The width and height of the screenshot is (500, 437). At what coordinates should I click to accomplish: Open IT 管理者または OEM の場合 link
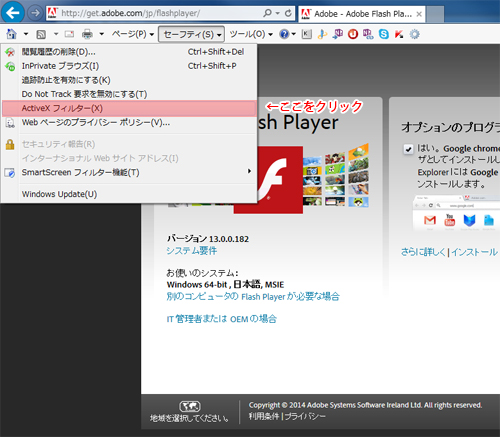coord(222,319)
